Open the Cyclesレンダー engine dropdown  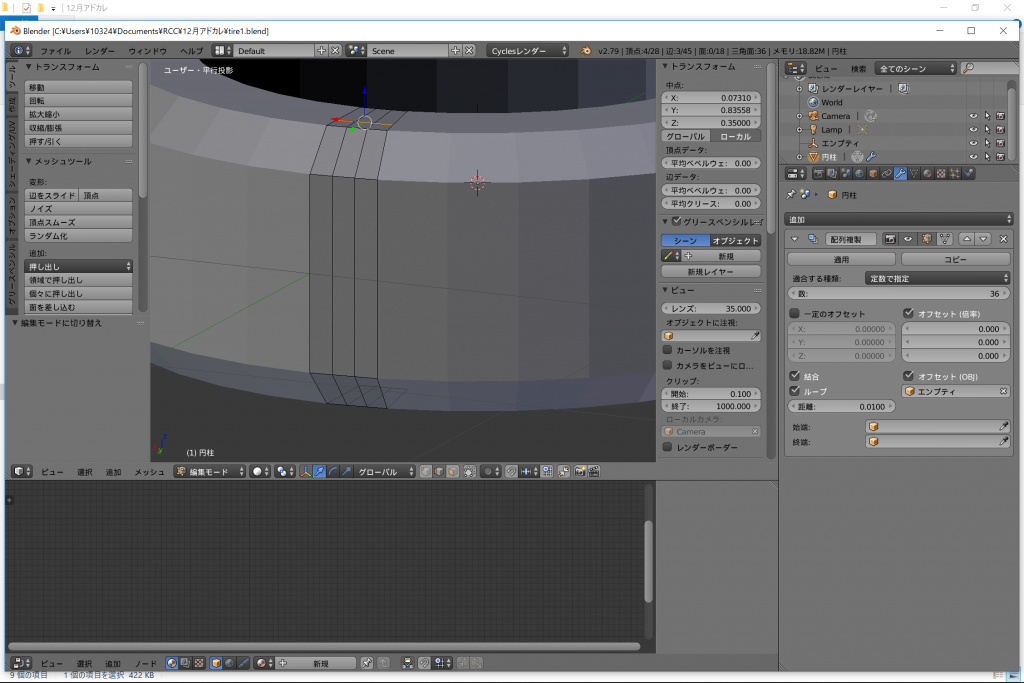pos(528,50)
